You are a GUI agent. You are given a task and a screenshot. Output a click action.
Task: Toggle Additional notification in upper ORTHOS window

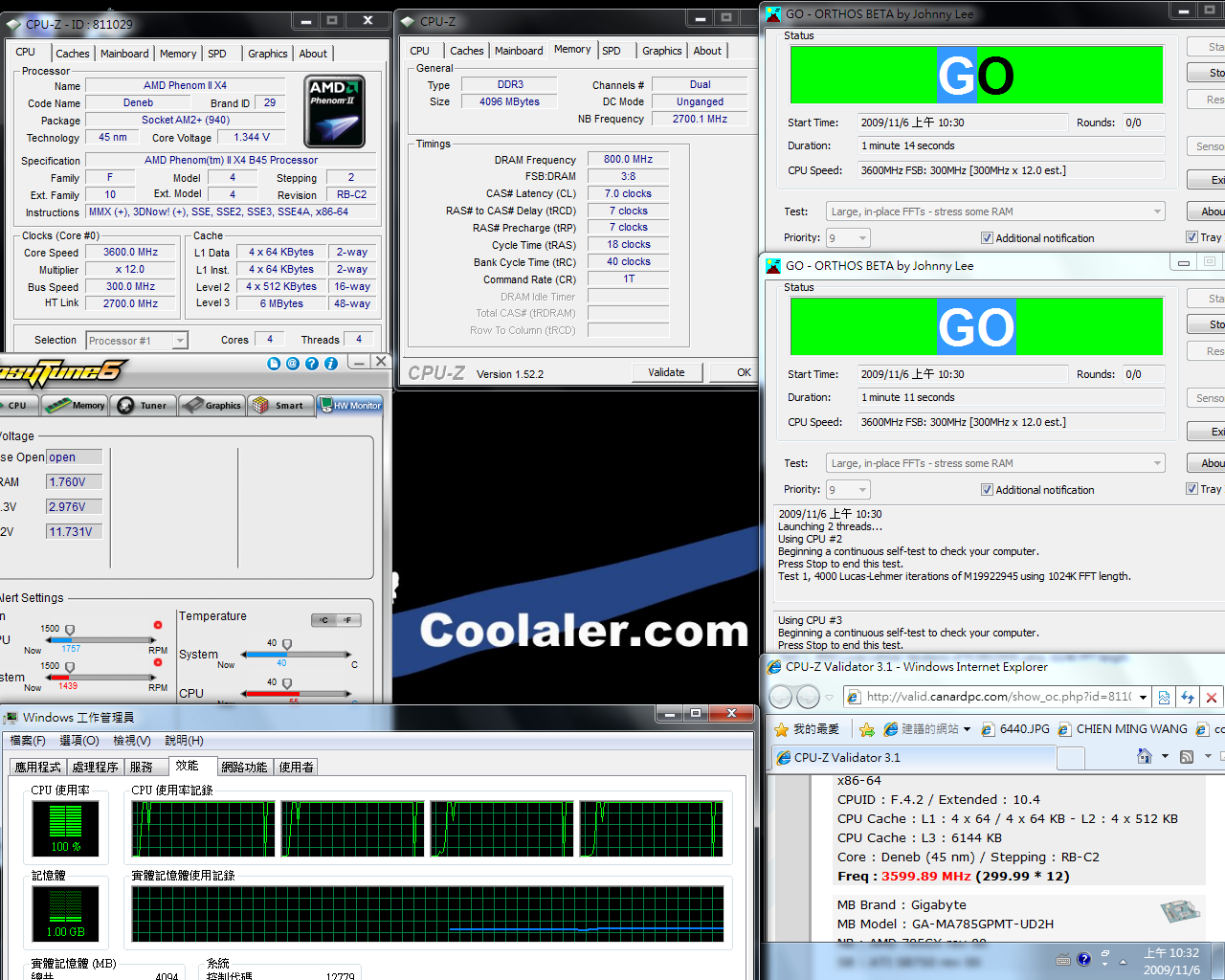pyautogui.click(x=987, y=238)
